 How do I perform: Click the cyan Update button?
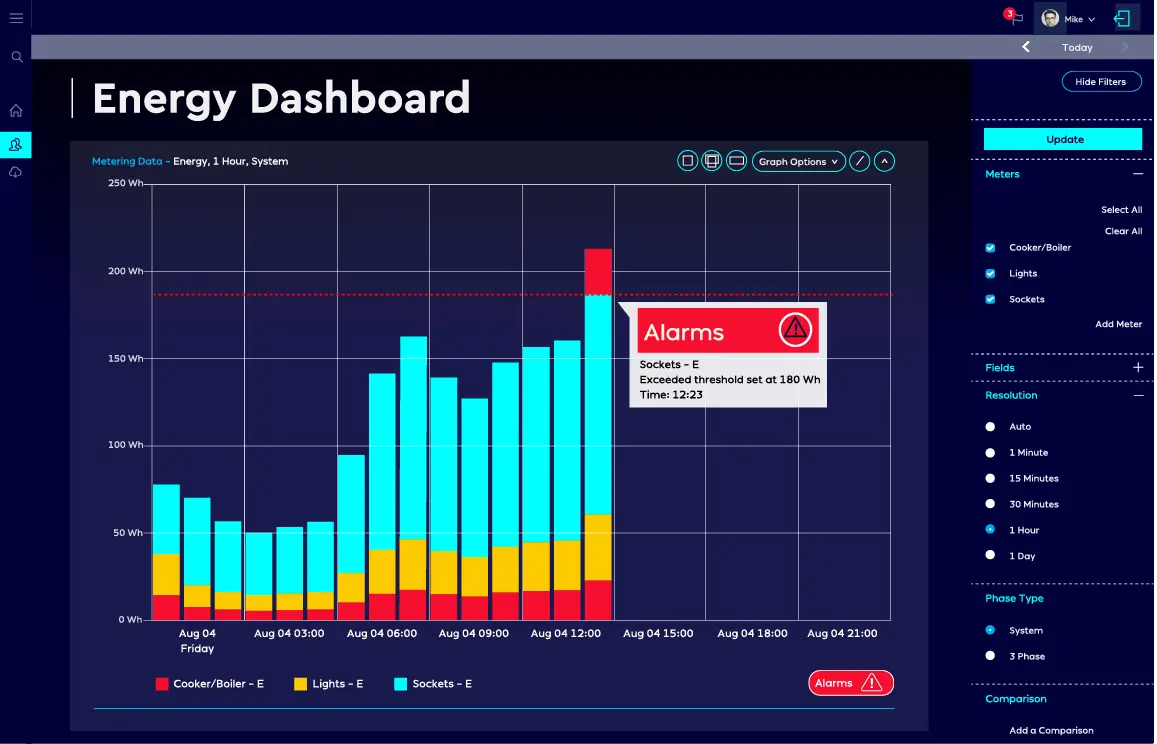click(x=1063, y=140)
